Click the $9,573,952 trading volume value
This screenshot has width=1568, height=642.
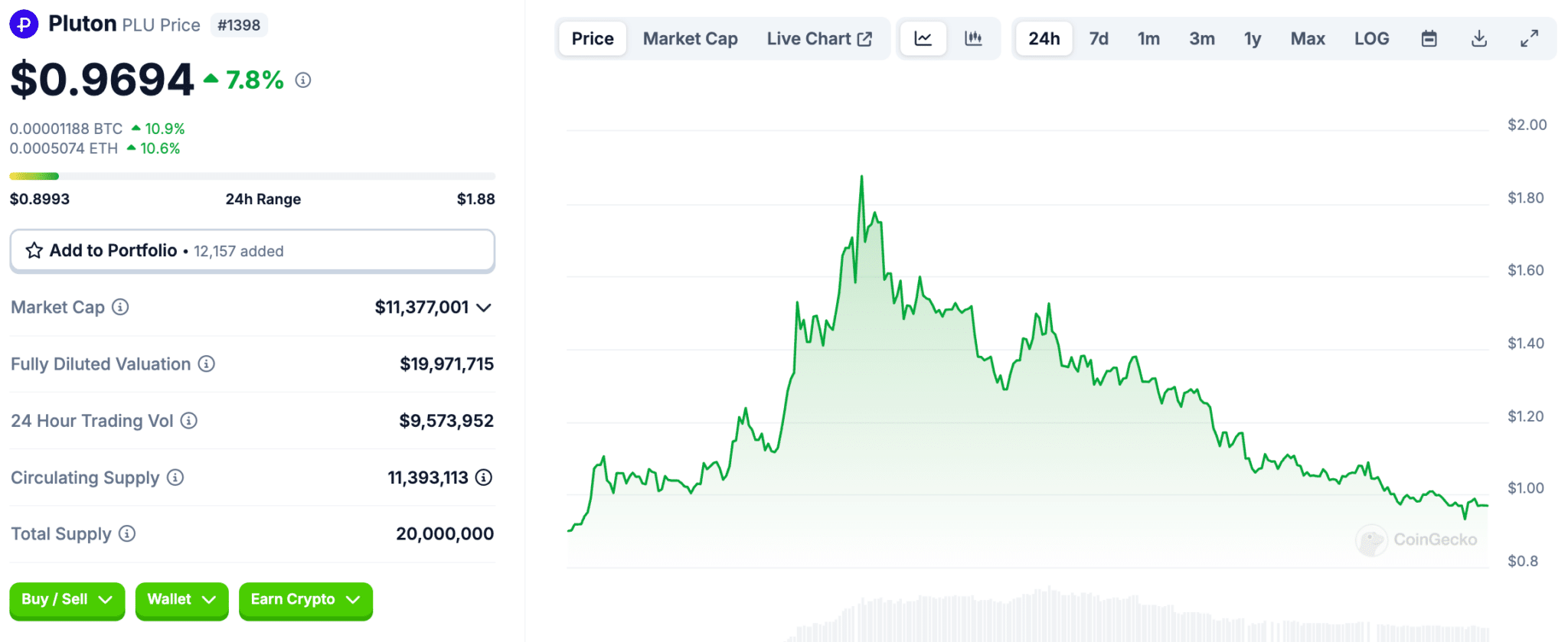446,421
